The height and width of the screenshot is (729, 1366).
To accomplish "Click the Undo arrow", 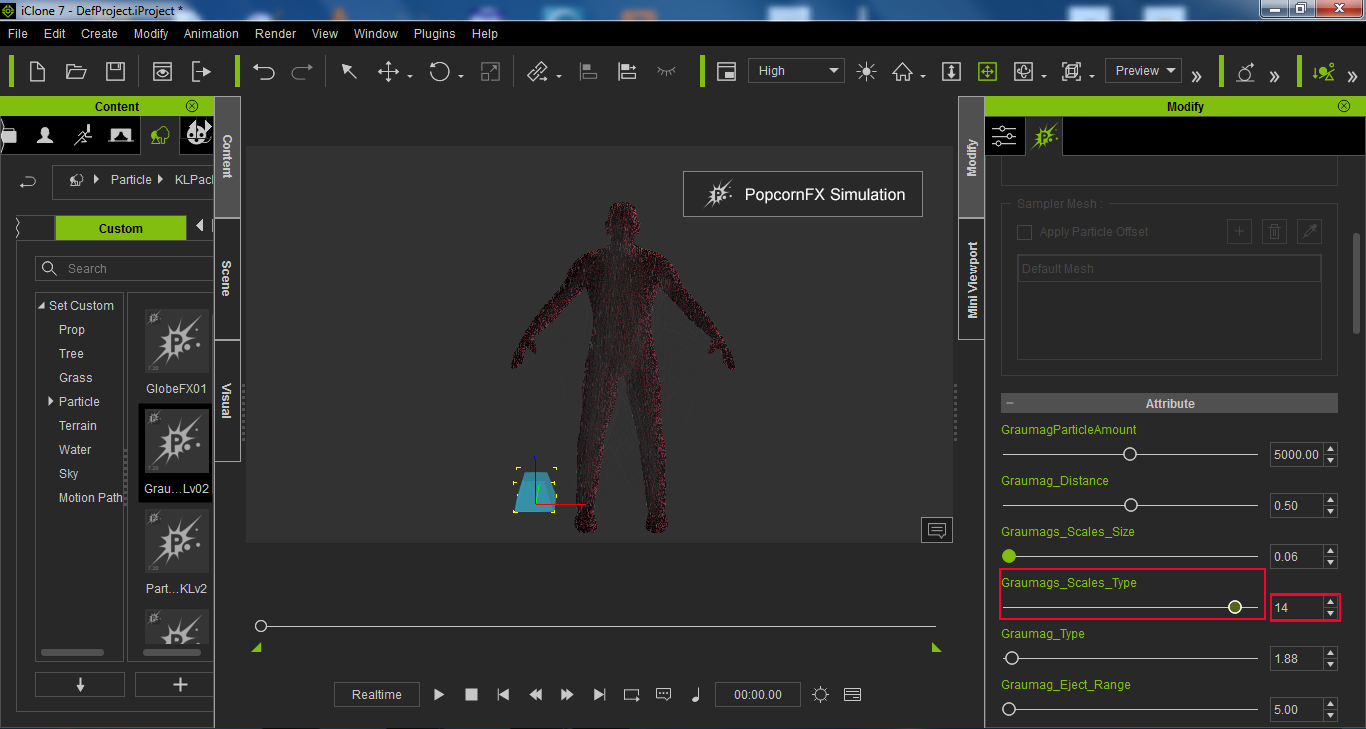I will coord(264,71).
